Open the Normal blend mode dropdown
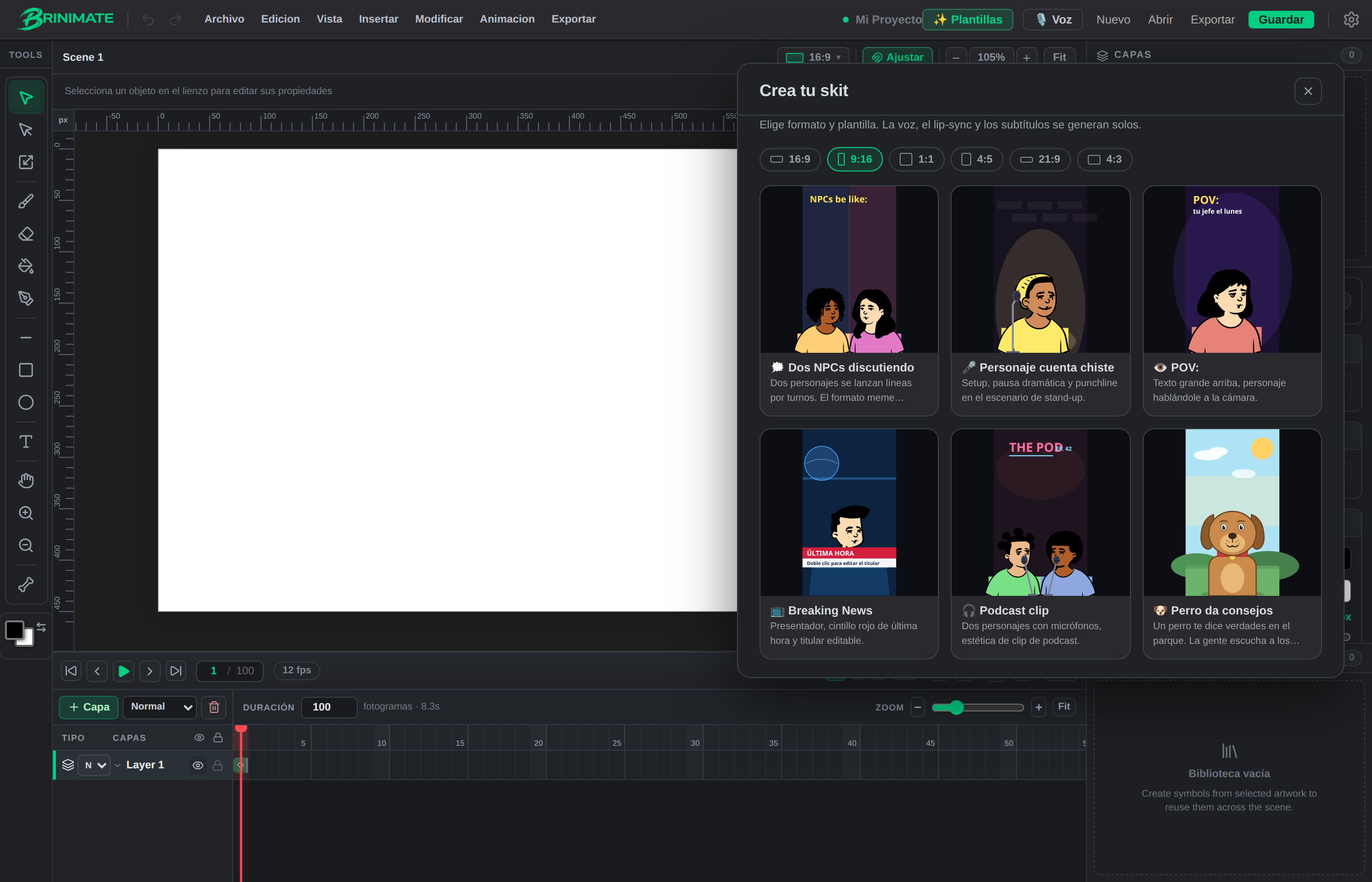This screenshot has width=1372, height=882. (x=160, y=707)
